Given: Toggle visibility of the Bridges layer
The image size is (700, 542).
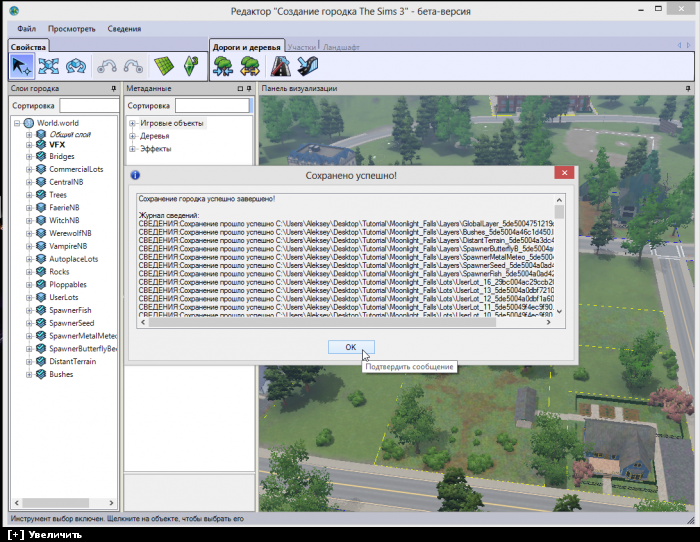Looking at the screenshot, I should 41,157.
